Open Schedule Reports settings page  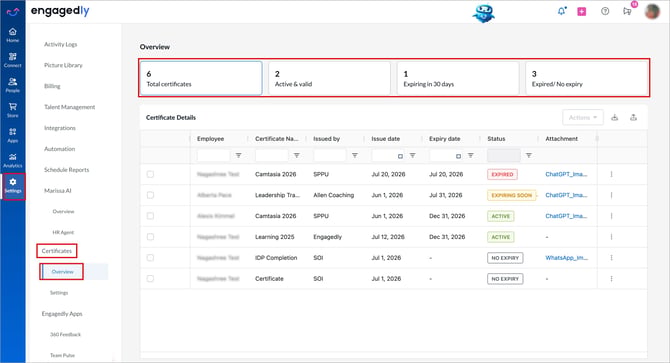(67, 170)
